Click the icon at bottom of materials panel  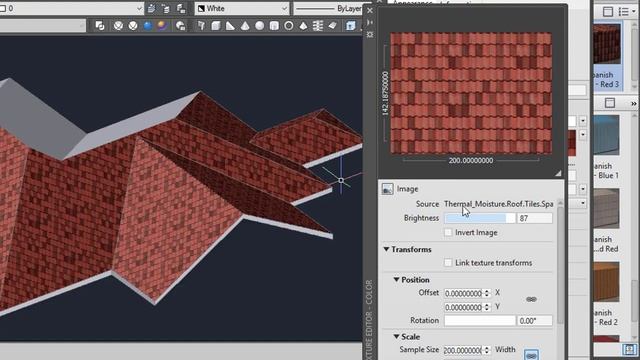point(629,349)
